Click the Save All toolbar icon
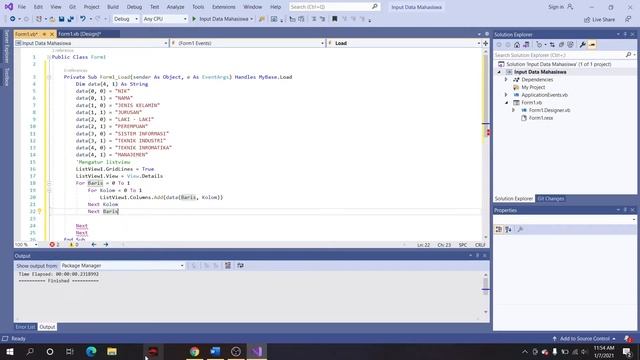640x360 pixels. point(71,19)
